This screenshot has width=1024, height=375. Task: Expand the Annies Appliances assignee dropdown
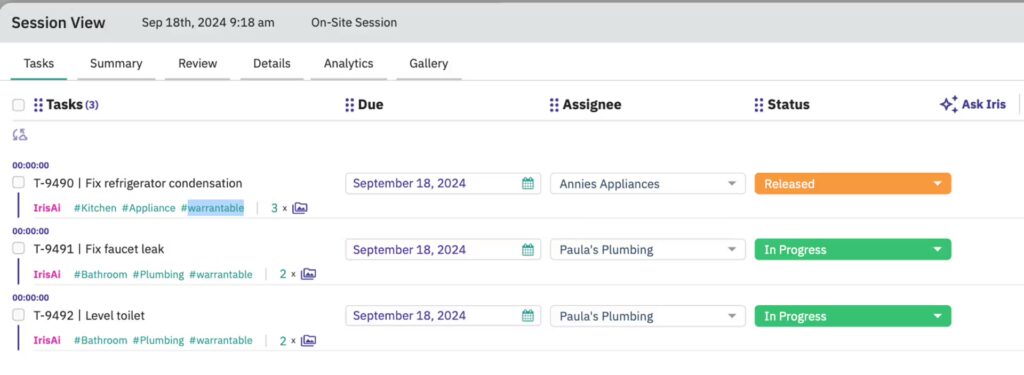click(647, 184)
